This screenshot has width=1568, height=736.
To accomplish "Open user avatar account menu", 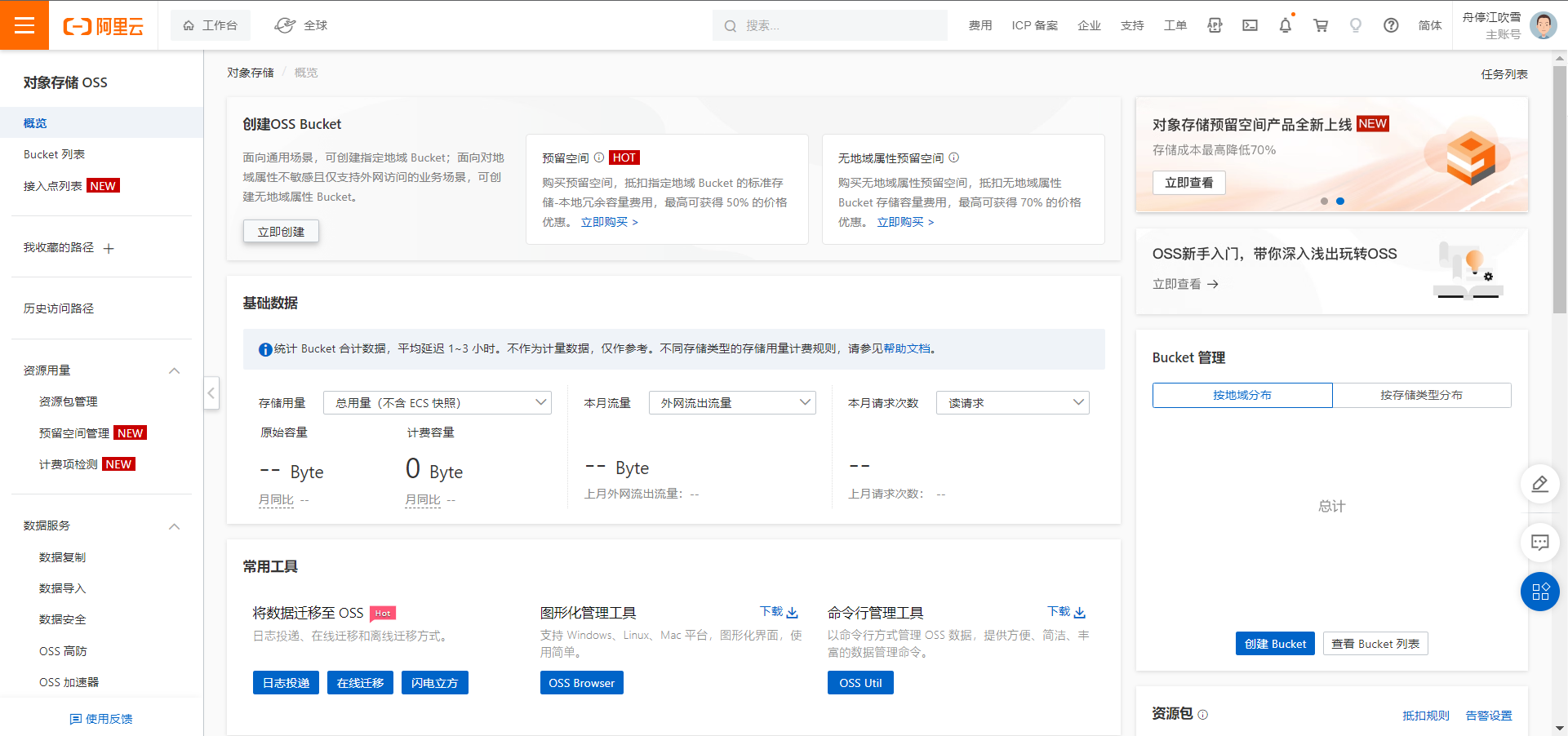I will 1543,25.
